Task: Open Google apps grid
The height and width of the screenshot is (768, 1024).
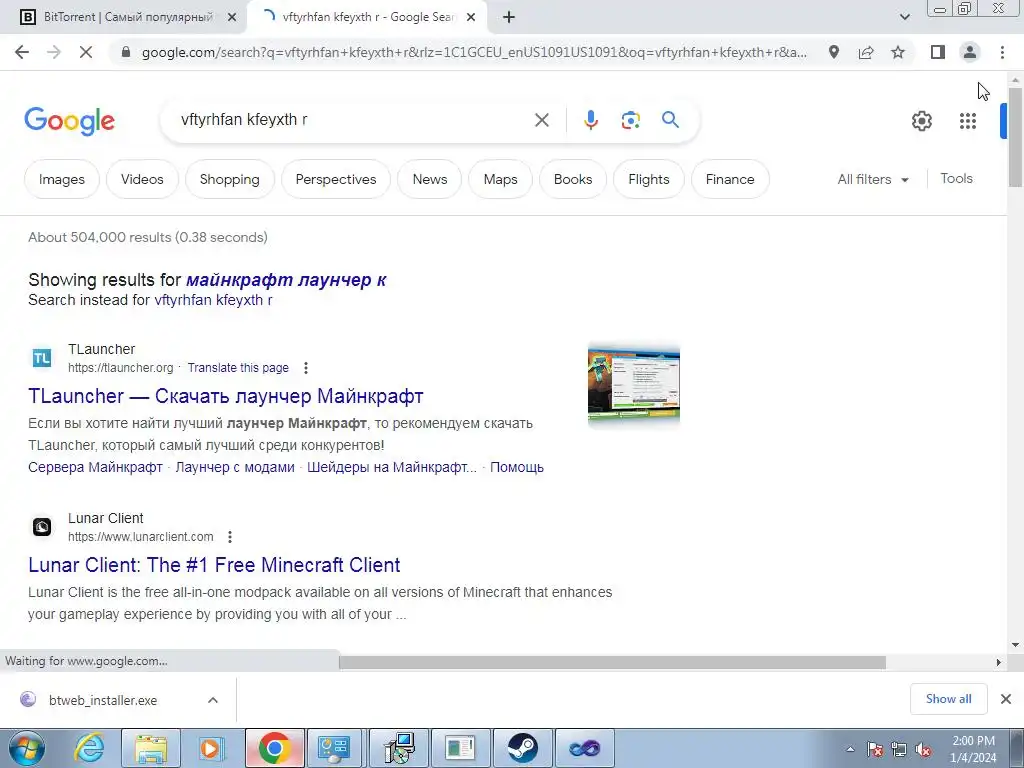Action: click(968, 121)
